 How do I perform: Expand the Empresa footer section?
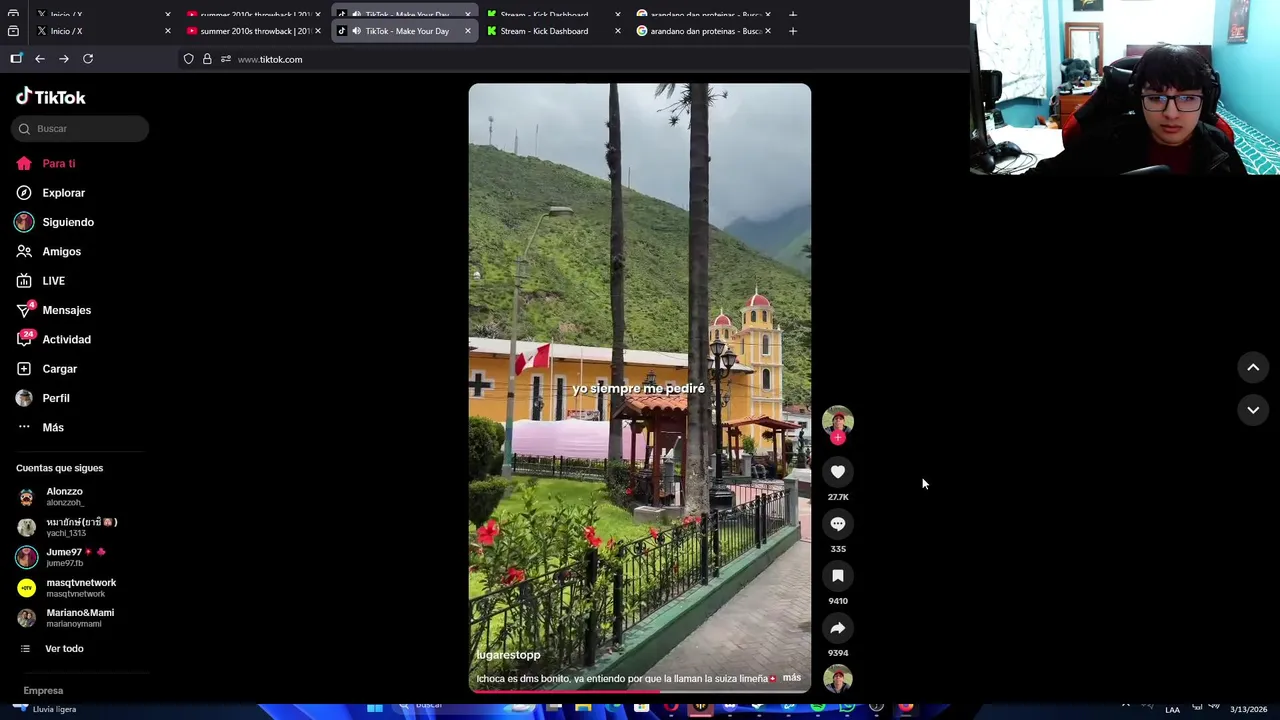click(x=43, y=690)
